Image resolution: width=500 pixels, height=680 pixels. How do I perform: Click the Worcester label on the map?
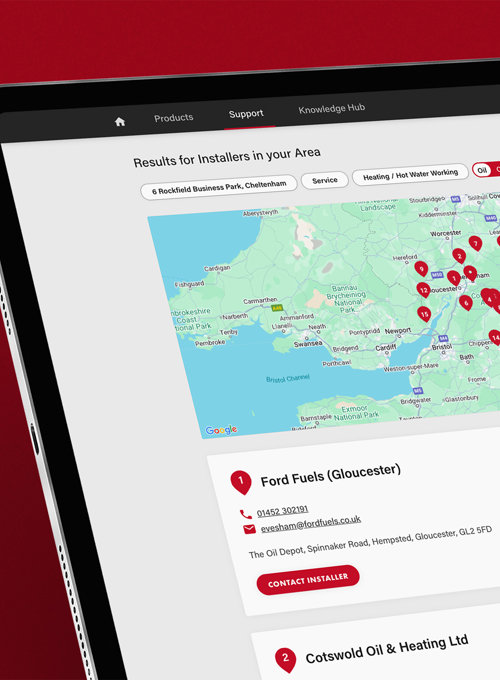click(445, 233)
